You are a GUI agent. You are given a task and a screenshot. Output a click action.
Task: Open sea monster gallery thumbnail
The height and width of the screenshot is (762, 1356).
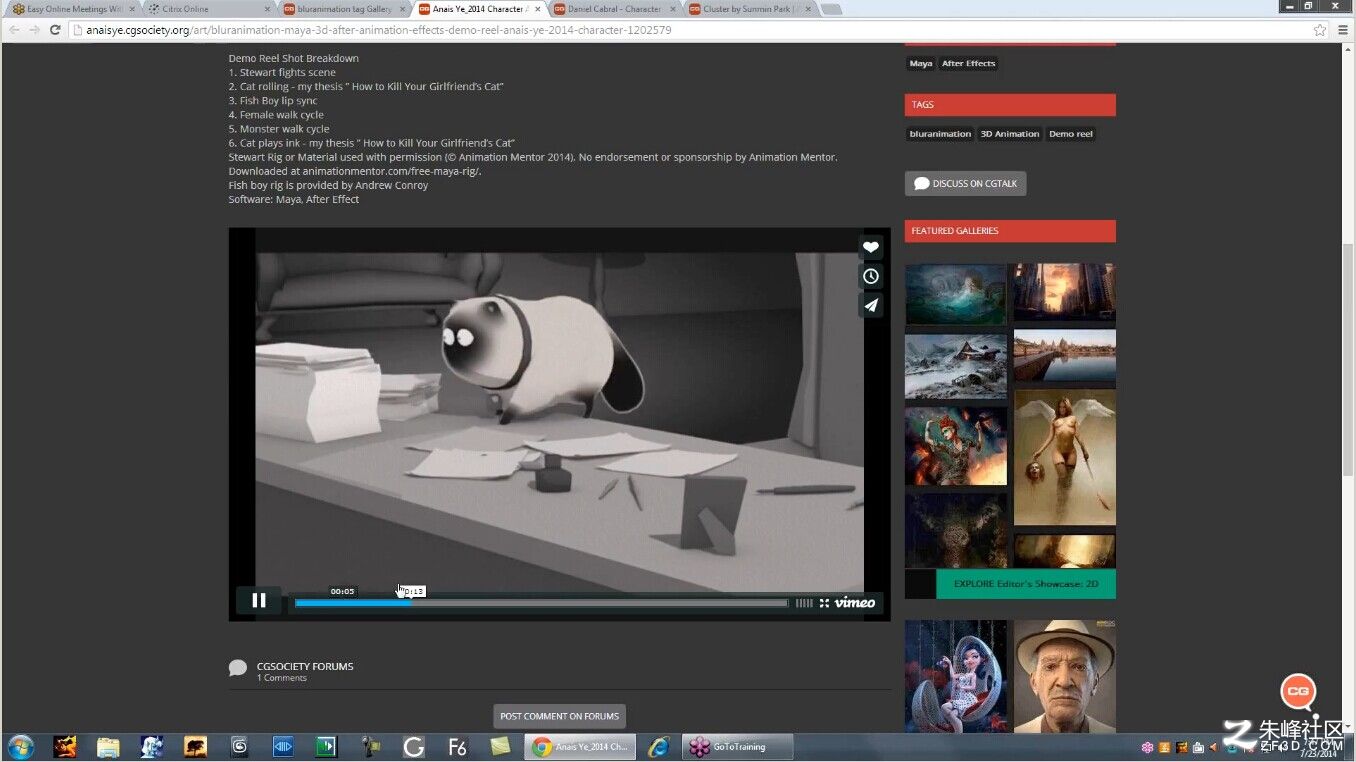click(955, 293)
